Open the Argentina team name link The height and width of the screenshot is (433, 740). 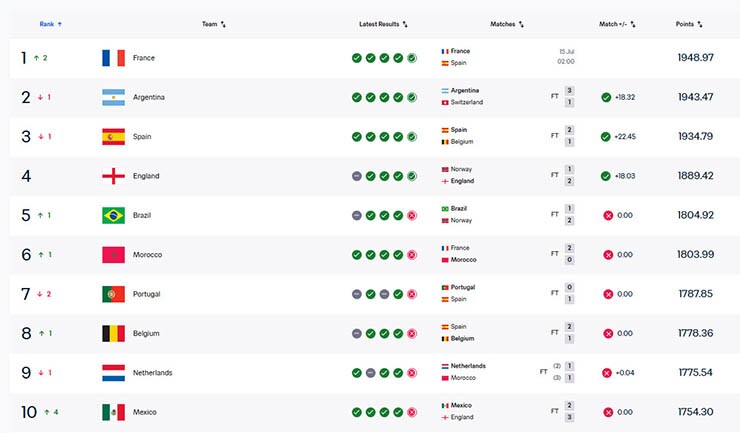click(x=149, y=97)
